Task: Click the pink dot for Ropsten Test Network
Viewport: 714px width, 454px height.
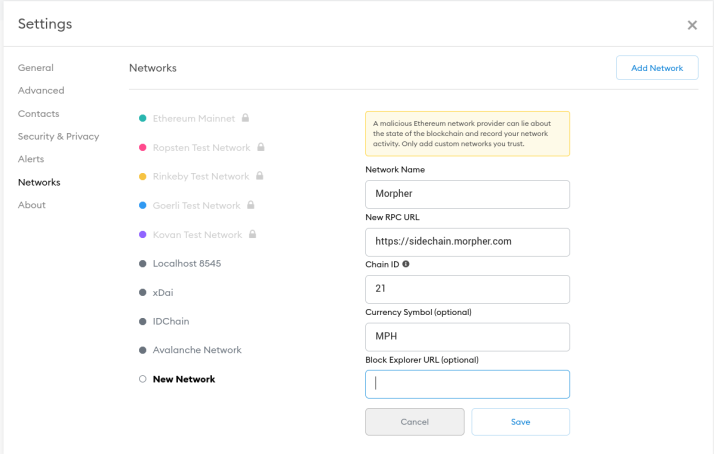Action: pos(143,148)
